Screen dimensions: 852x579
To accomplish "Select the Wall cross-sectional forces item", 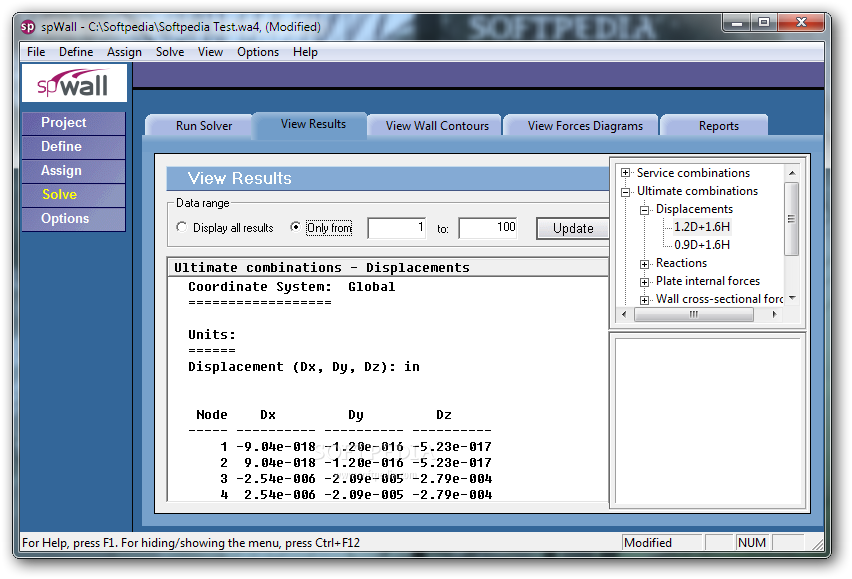I will [x=719, y=299].
